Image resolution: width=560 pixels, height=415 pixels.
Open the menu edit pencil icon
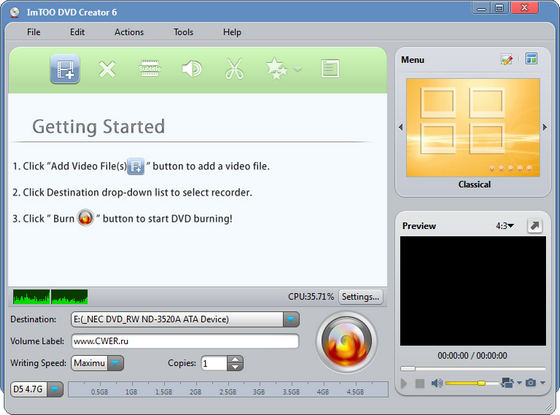(x=506, y=59)
